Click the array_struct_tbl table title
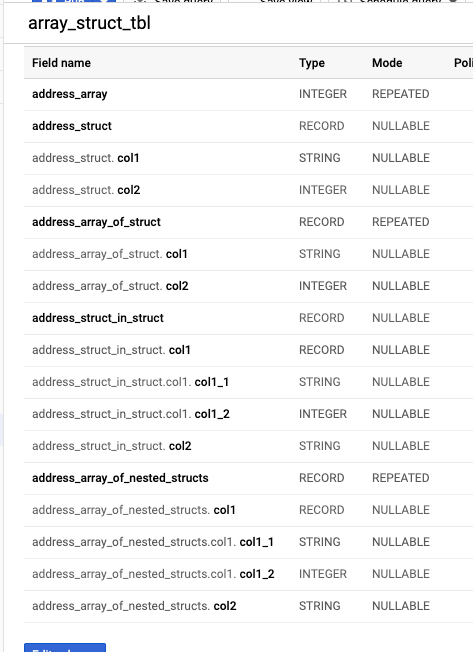 [89, 23]
